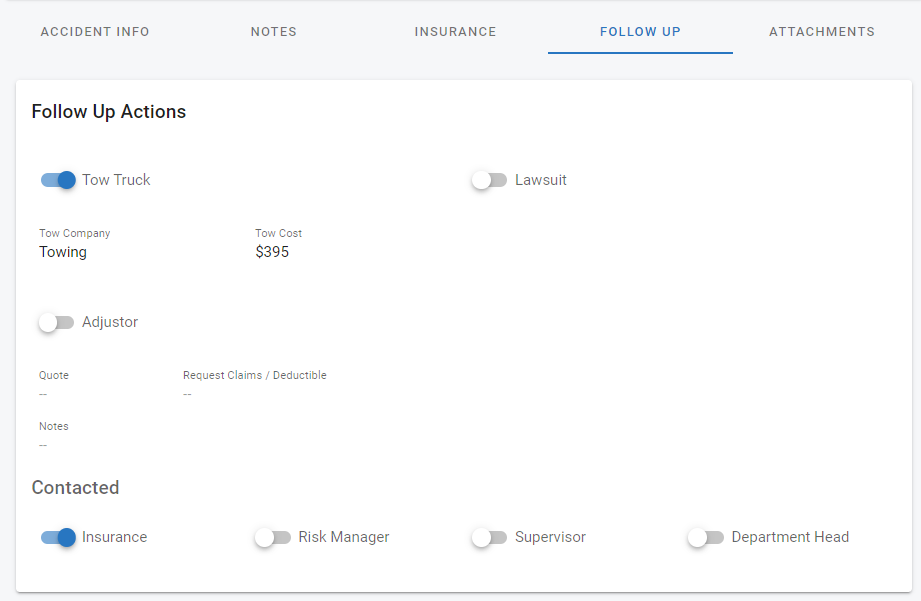Click the Contacted section heading

coord(75,488)
